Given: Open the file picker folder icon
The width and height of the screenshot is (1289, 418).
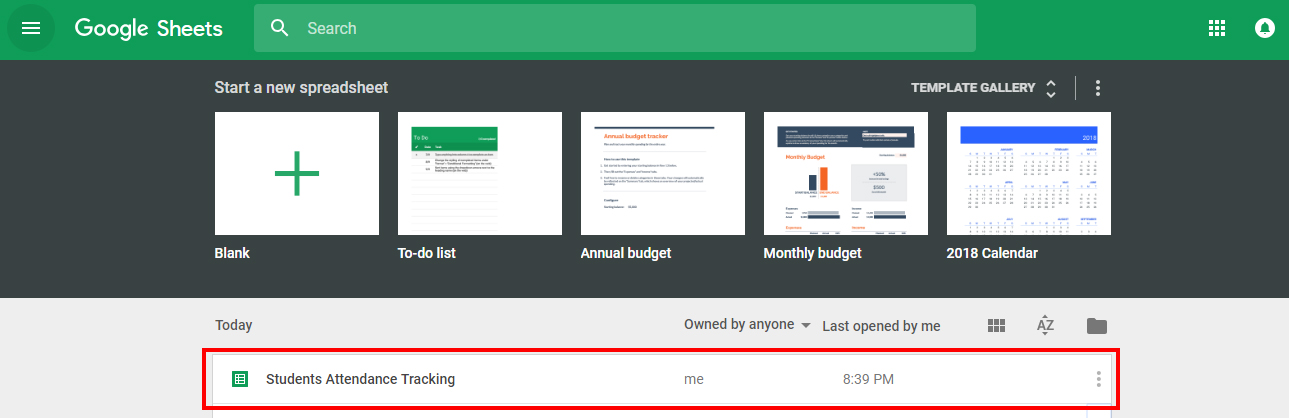Looking at the screenshot, I should tap(1097, 325).
